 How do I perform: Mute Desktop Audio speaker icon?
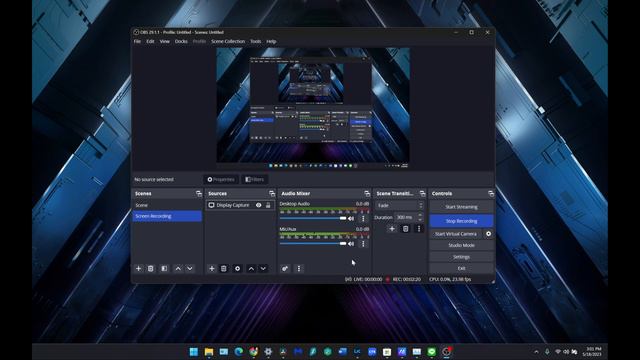351,218
